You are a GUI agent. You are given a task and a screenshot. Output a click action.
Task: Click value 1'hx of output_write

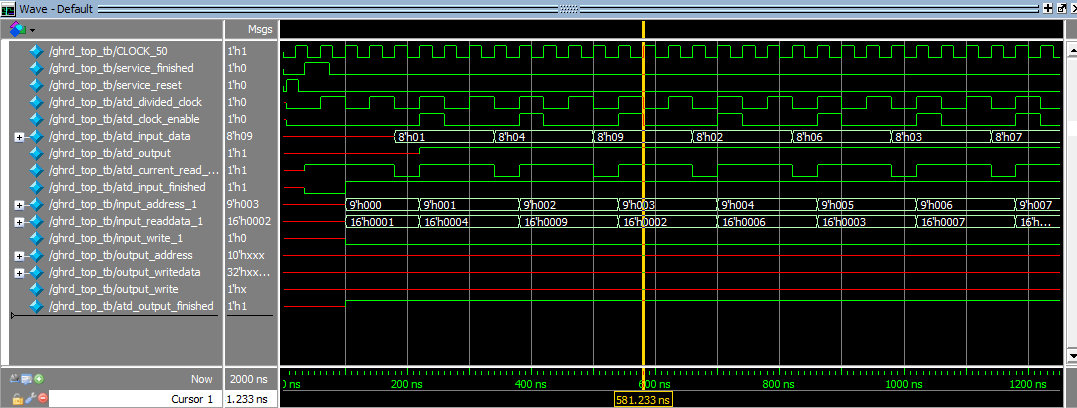tap(237, 290)
